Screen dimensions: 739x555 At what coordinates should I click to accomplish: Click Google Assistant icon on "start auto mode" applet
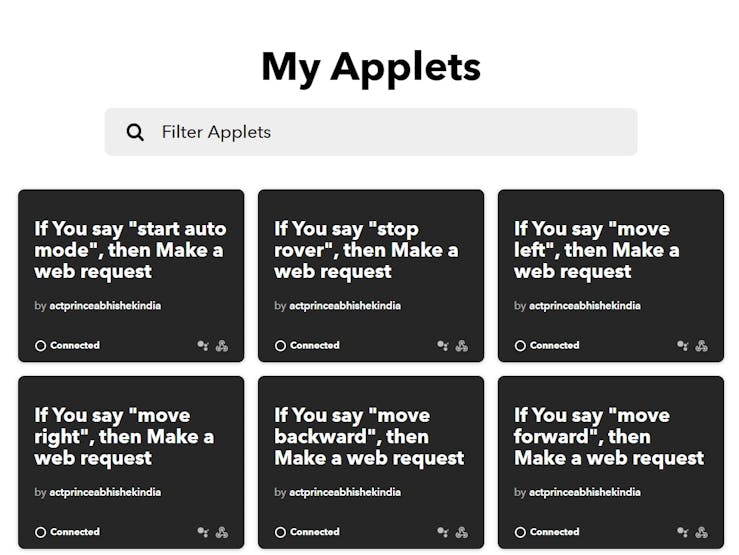(203, 346)
